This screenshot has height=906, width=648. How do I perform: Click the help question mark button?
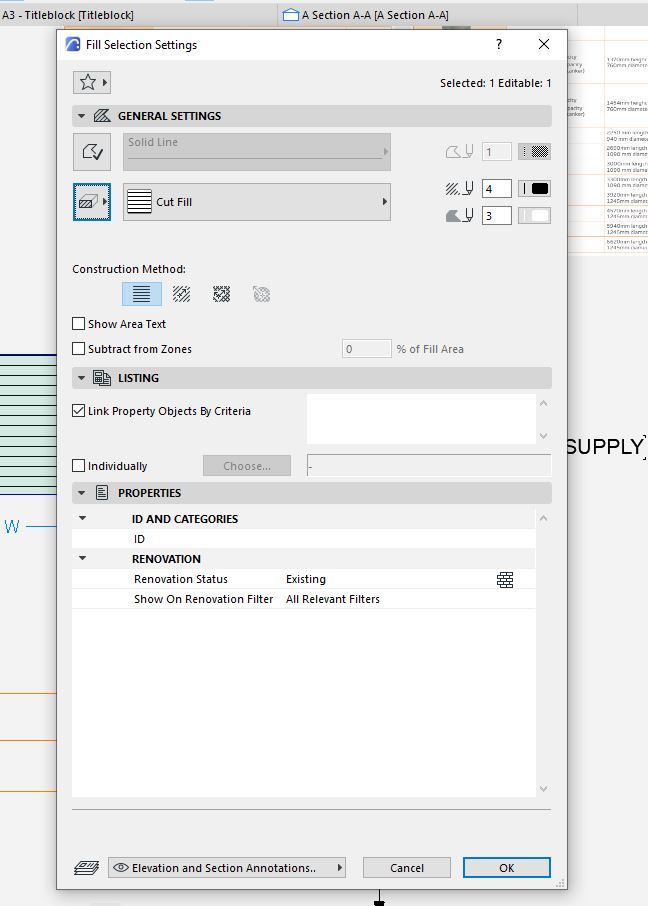tap(499, 44)
